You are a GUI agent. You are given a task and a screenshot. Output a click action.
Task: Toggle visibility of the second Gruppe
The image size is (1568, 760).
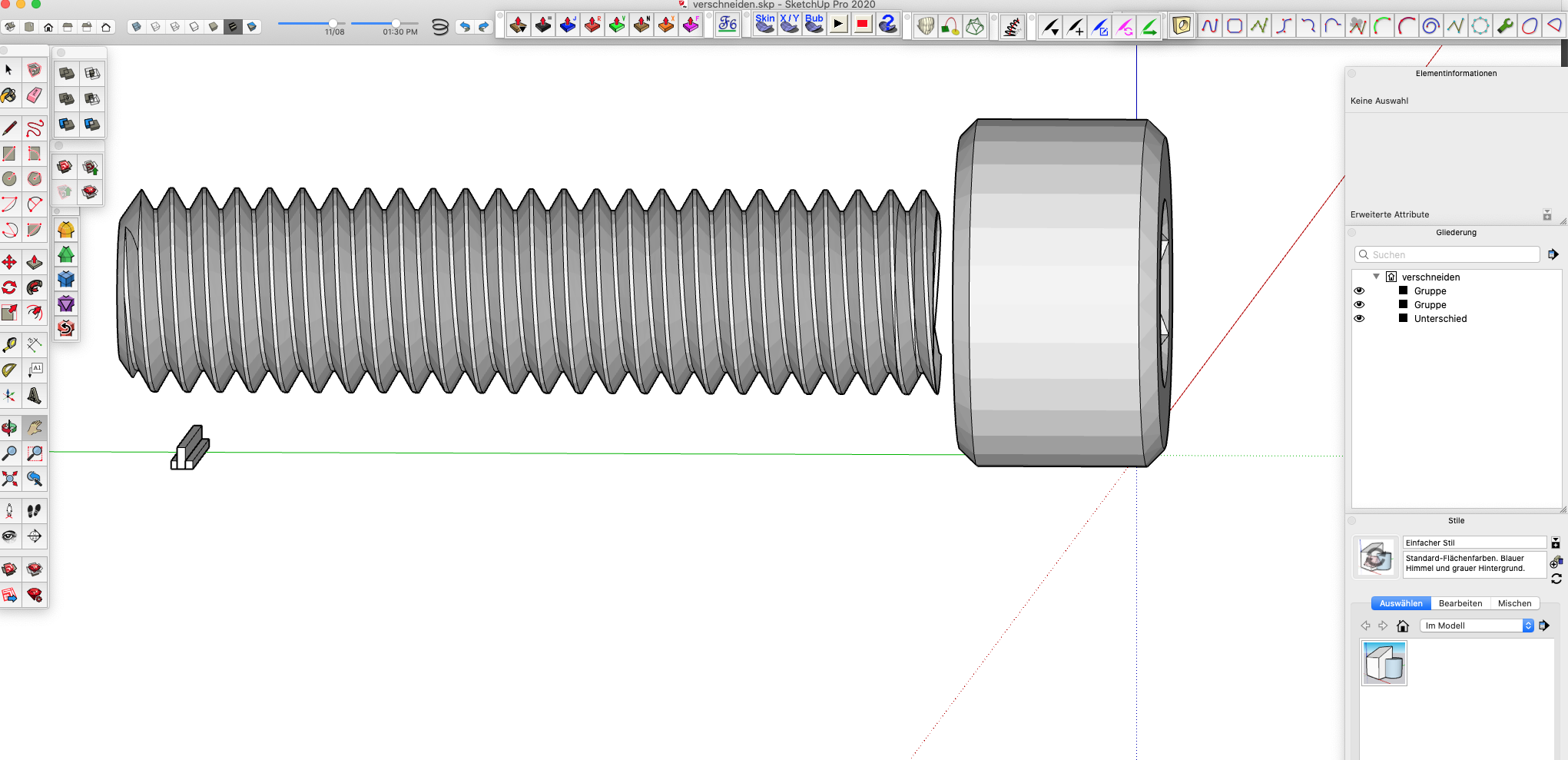[1359, 305]
